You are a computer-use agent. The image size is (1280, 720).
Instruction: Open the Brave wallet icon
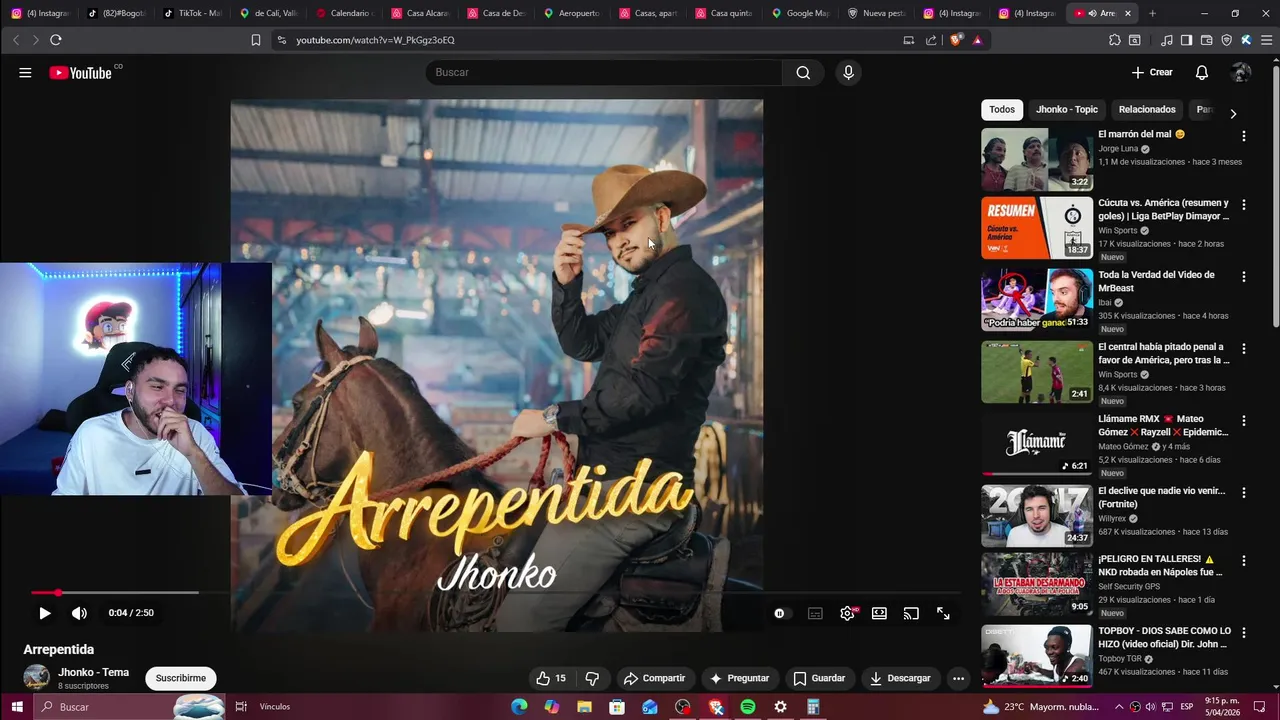coord(1206,40)
